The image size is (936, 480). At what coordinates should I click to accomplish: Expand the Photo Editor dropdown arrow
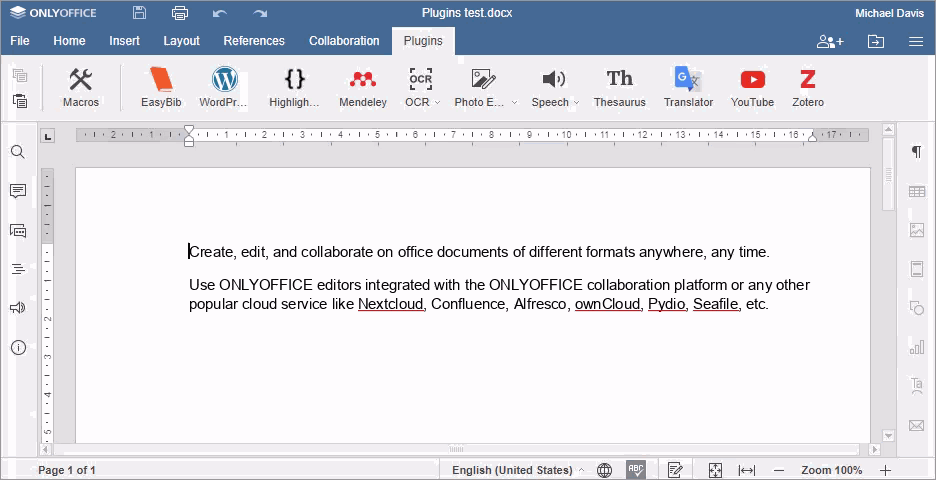point(515,103)
